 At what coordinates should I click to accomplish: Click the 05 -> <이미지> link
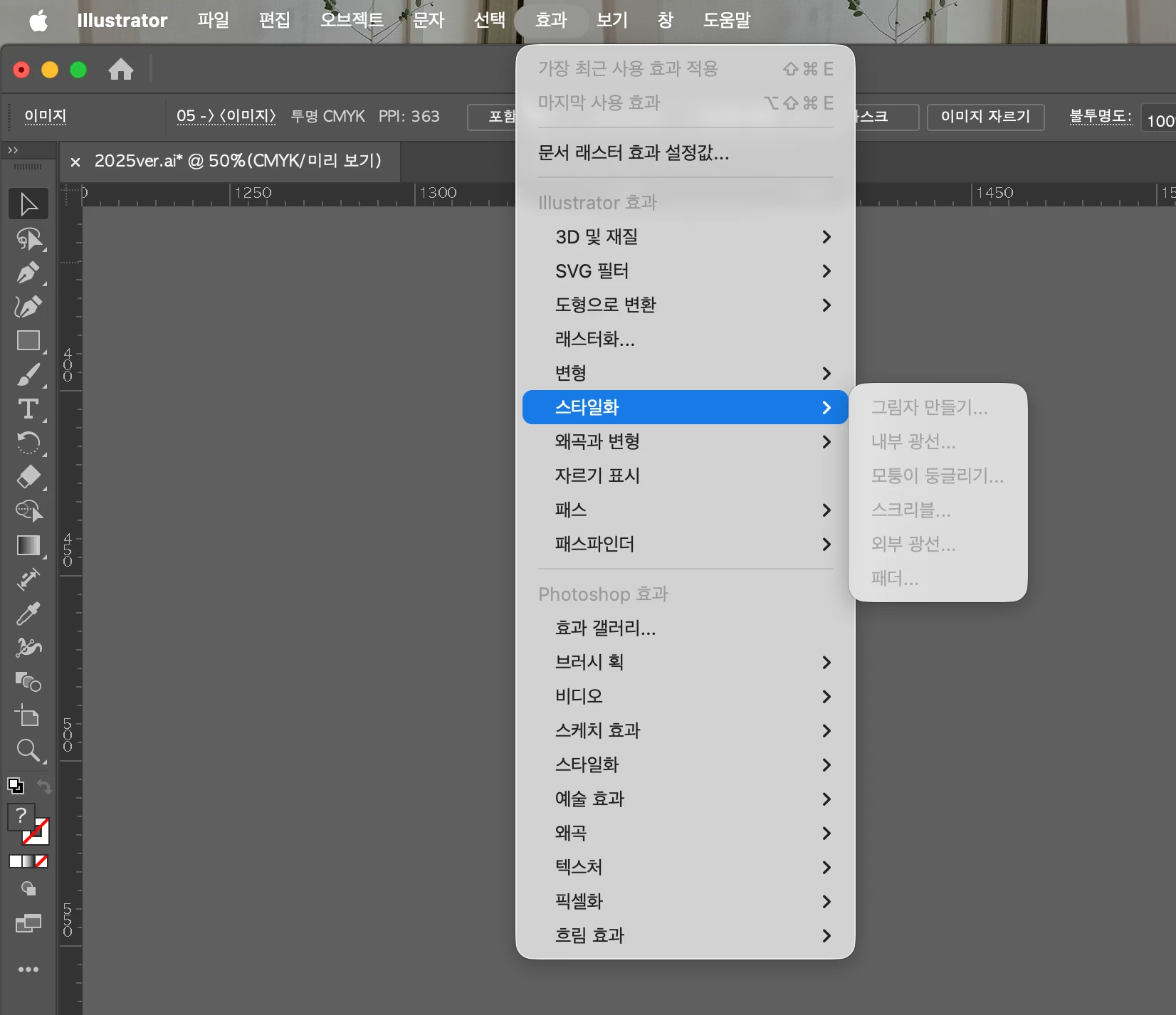(x=226, y=116)
